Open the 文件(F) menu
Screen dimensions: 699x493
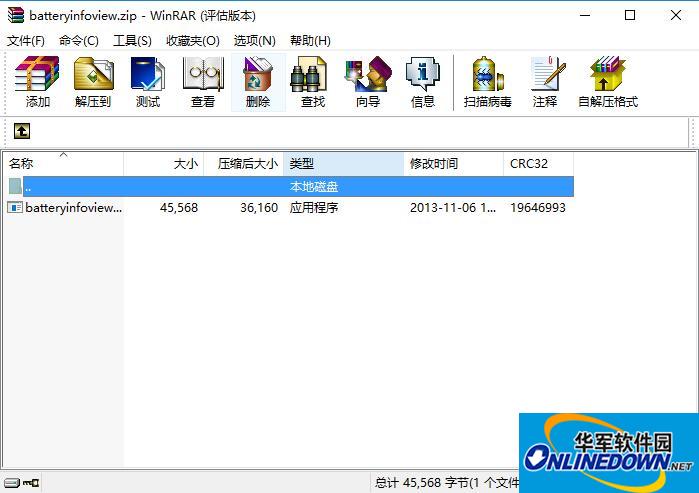25,41
